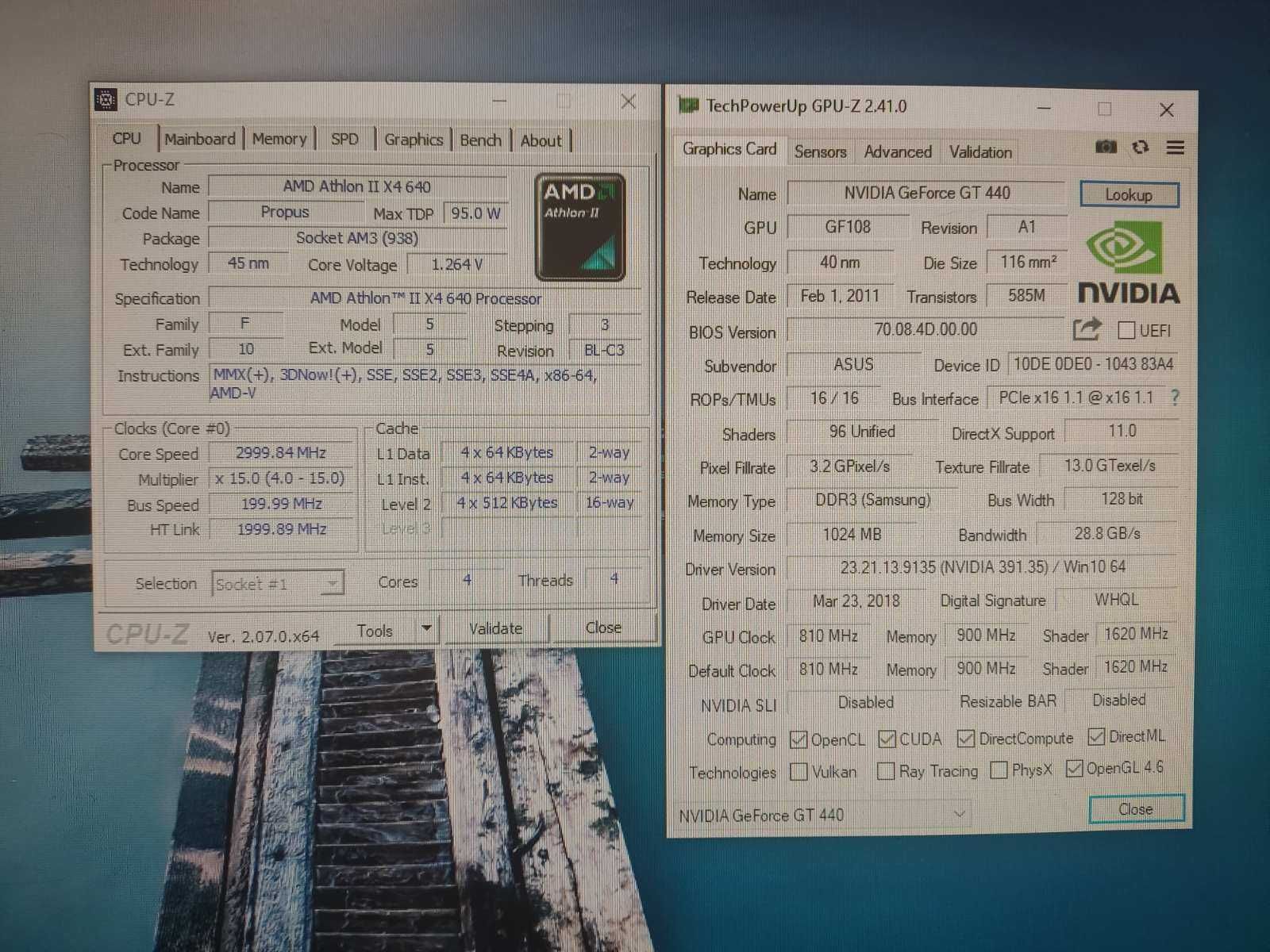Open the SPD tab
This screenshot has height=952, width=1270.
(x=344, y=140)
